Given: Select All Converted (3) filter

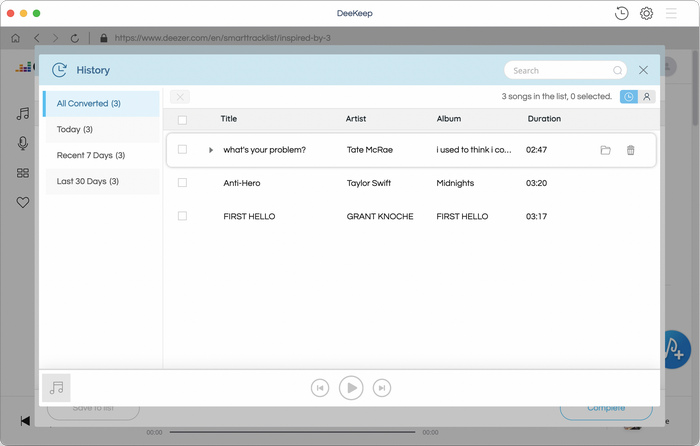Looking at the screenshot, I should (x=101, y=104).
